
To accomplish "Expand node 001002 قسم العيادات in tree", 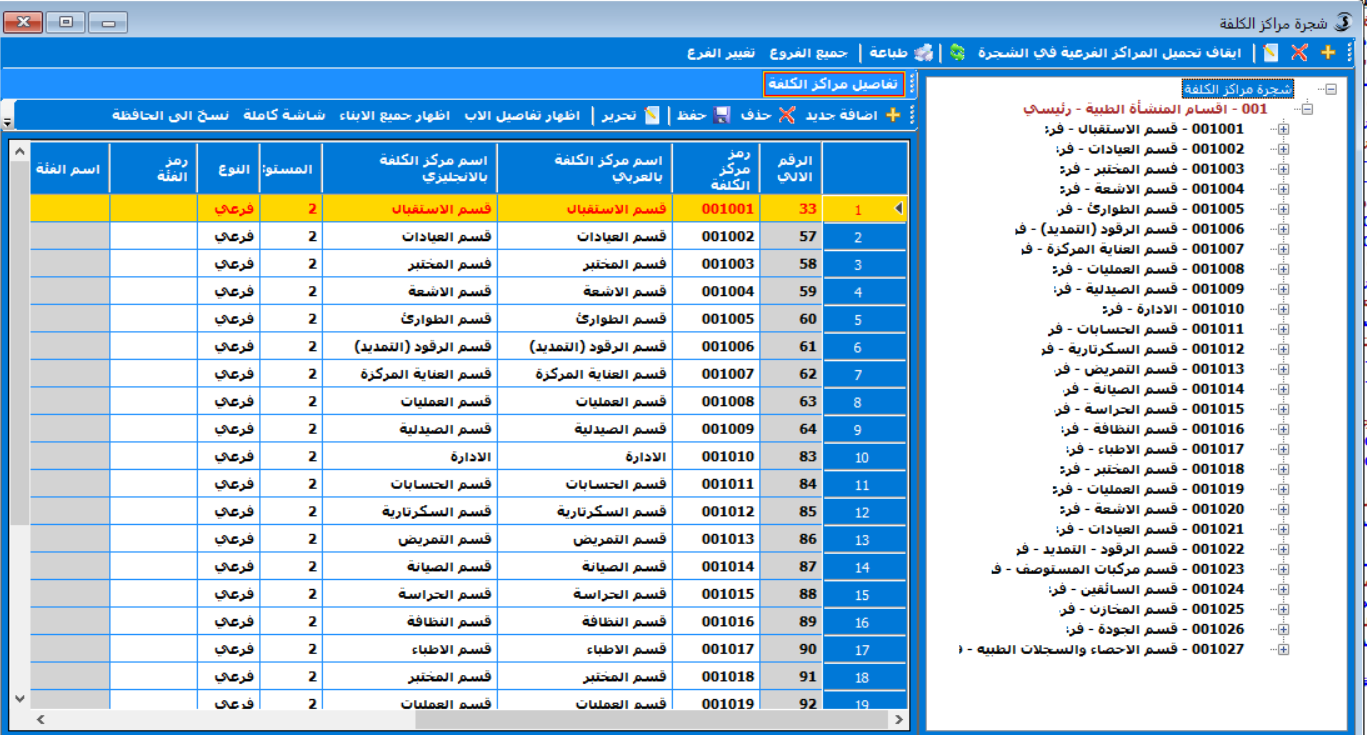I will (1284, 149).
